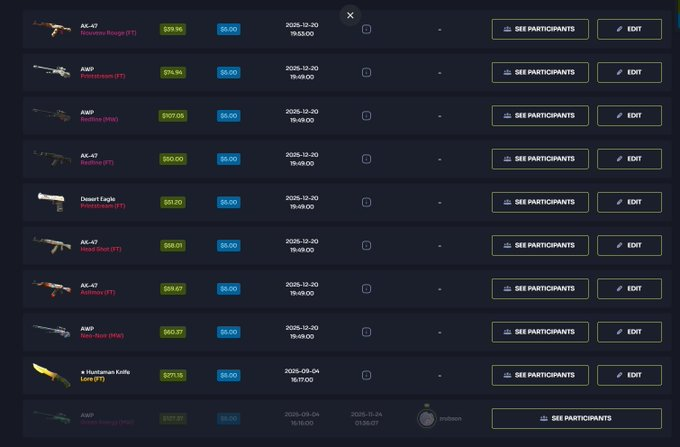Click the $271.15 price badge
This screenshot has height=447, width=680.
coord(173,375)
